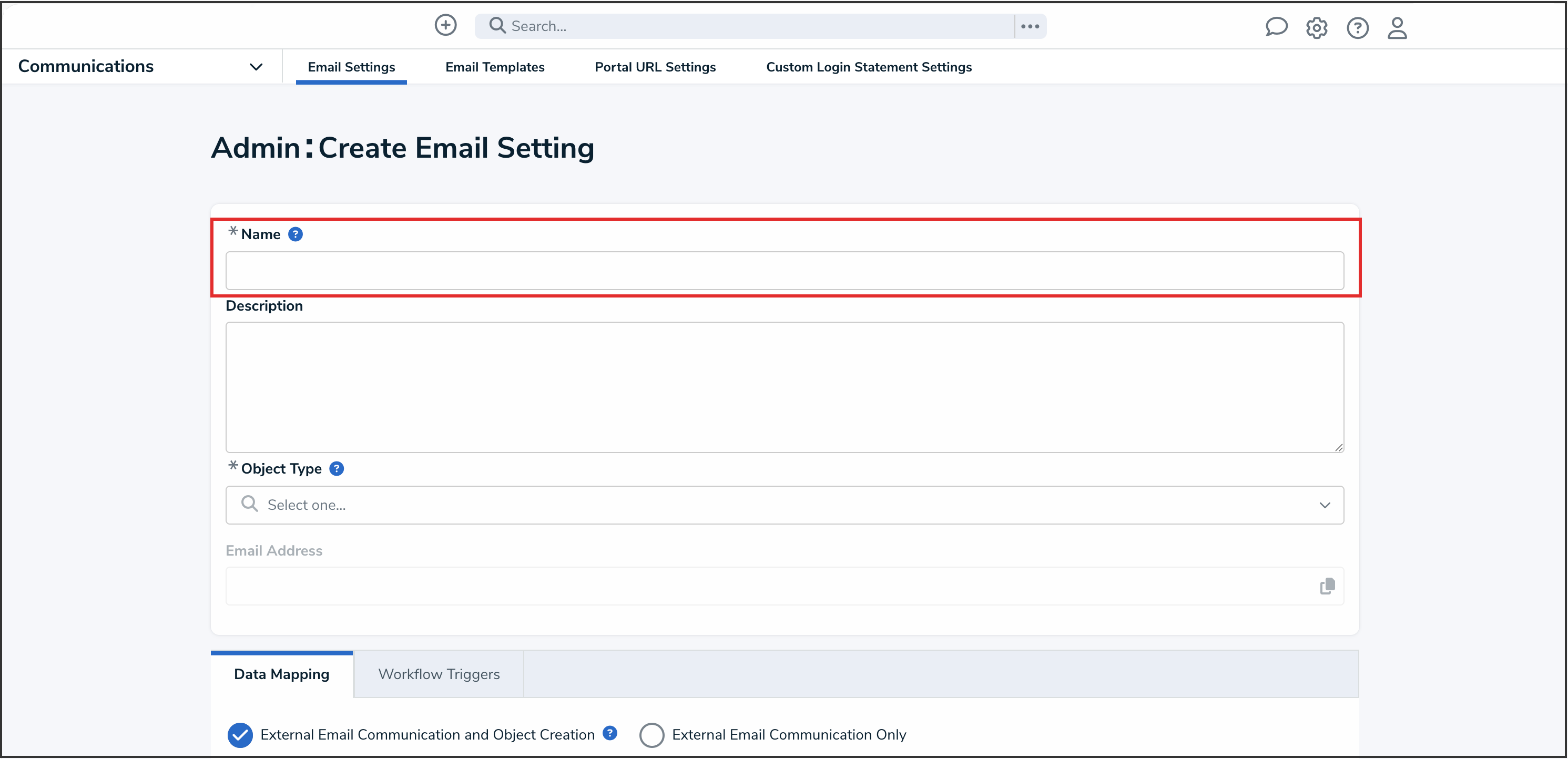Switch to Workflow Triggers tab
The height and width of the screenshot is (759, 1568).
click(438, 674)
